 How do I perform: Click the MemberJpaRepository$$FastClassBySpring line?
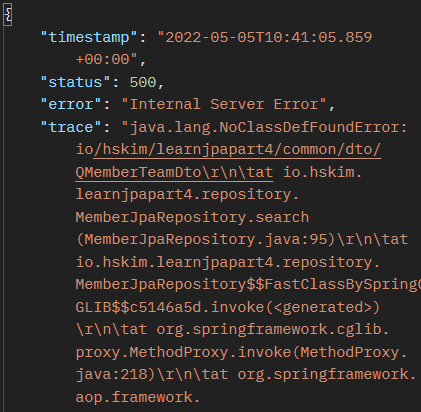tap(248, 284)
